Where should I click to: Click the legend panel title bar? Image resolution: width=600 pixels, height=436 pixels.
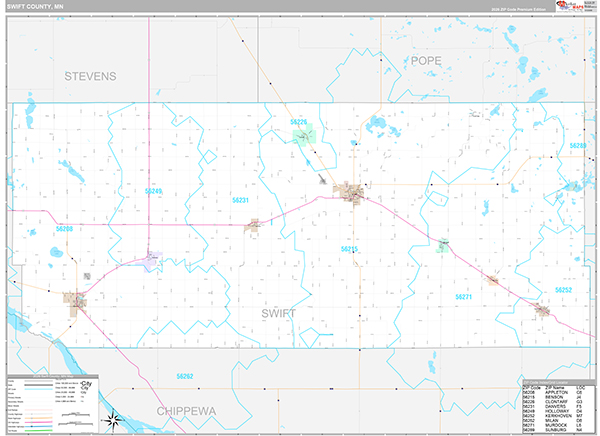53,377
